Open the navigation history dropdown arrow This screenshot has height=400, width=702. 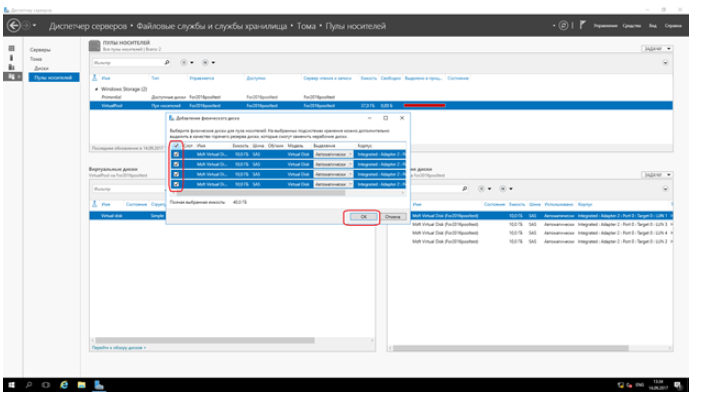tap(34, 26)
